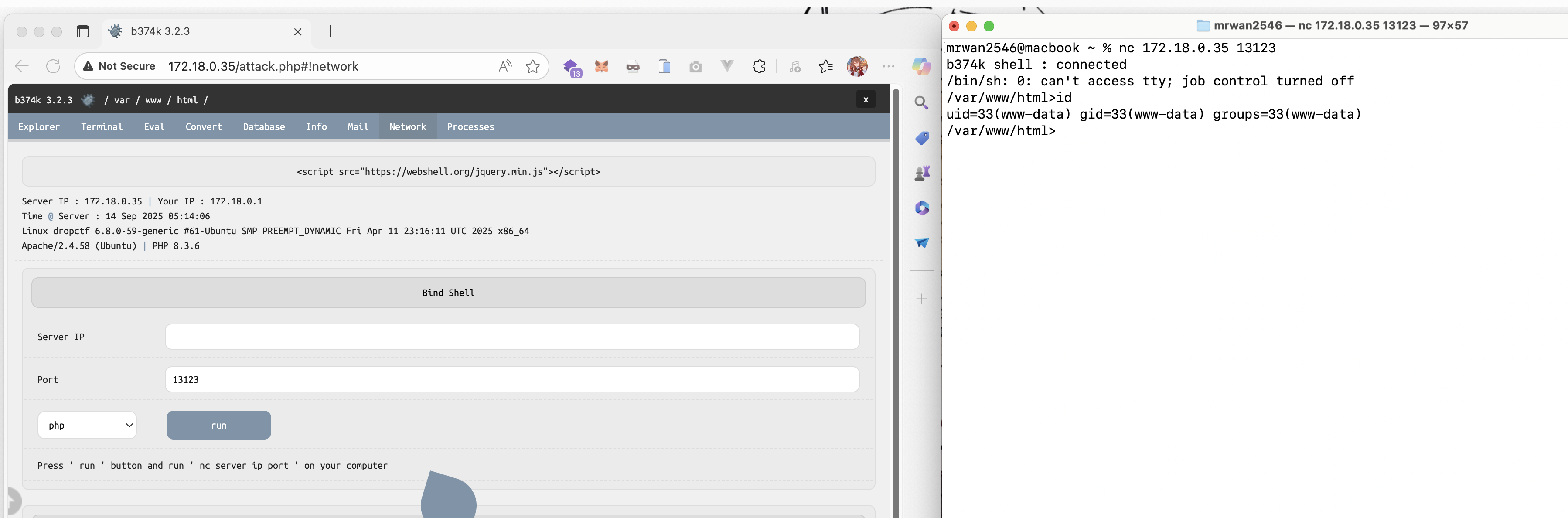Toggle the vertical tabs button
The image size is (1568, 518).
[x=83, y=31]
